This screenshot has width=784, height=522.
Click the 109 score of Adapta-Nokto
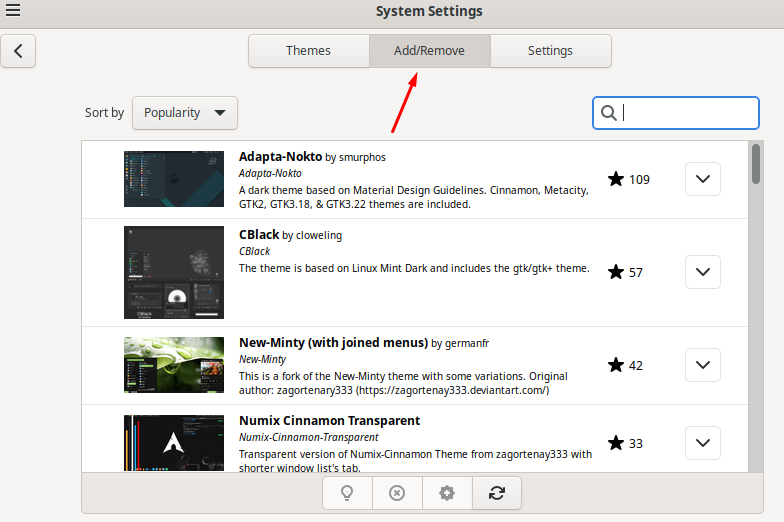pyautogui.click(x=639, y=180)
